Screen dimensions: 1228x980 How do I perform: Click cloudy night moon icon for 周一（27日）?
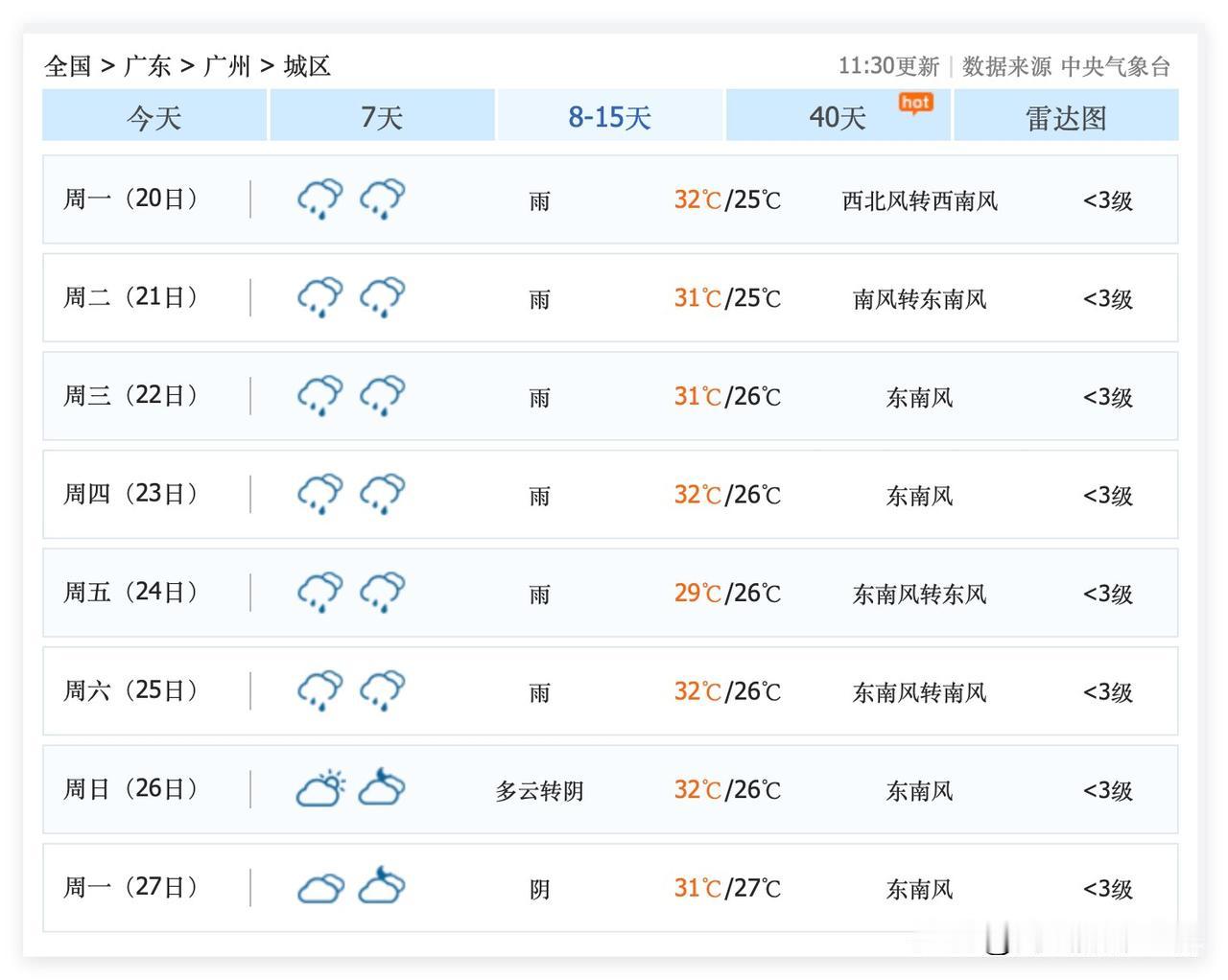382,886
